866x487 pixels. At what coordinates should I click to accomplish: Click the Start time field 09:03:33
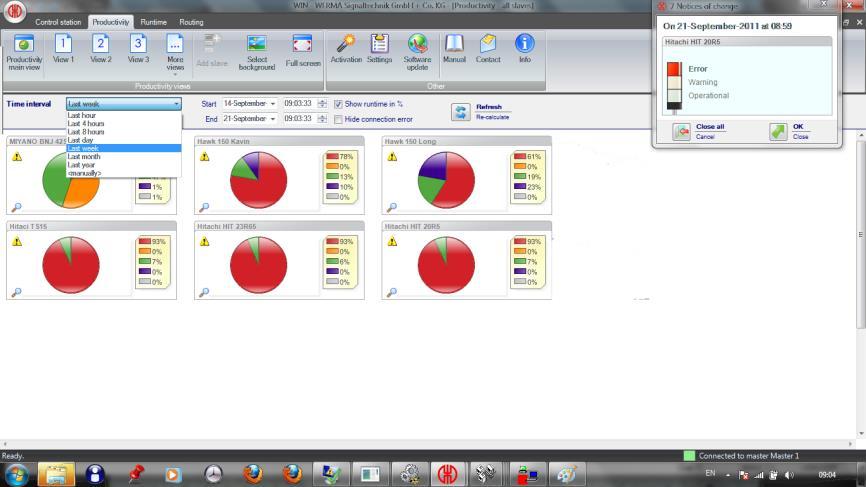298,104
